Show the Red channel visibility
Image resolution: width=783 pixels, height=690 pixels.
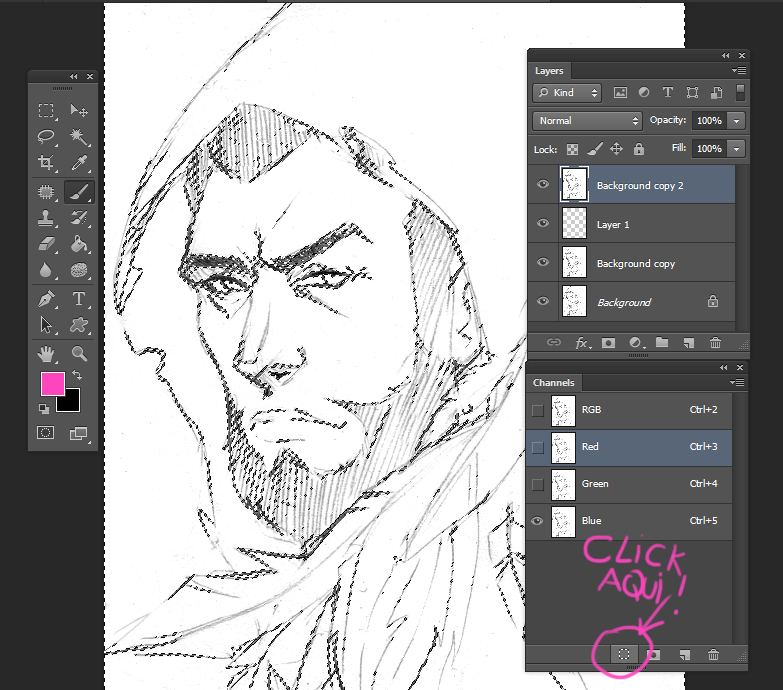click(538, 447)
